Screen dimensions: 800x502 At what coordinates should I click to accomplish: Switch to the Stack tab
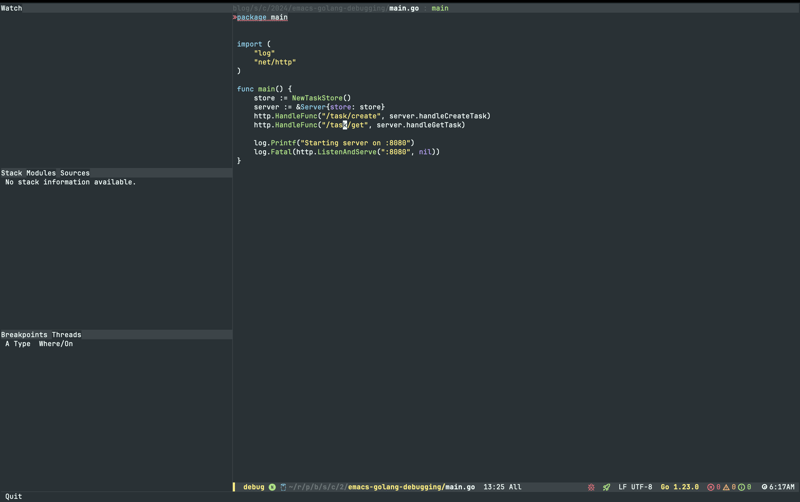11,173
